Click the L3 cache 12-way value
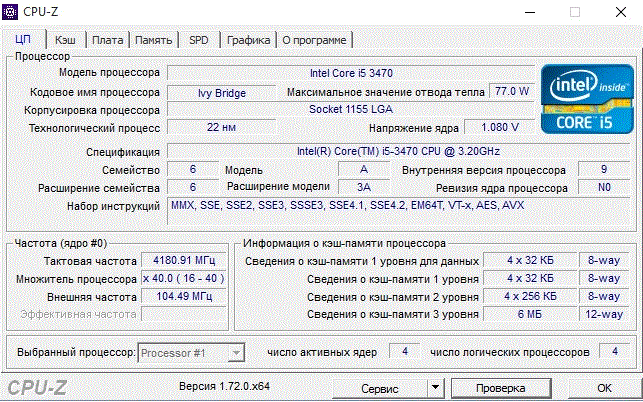 point(604,314)
